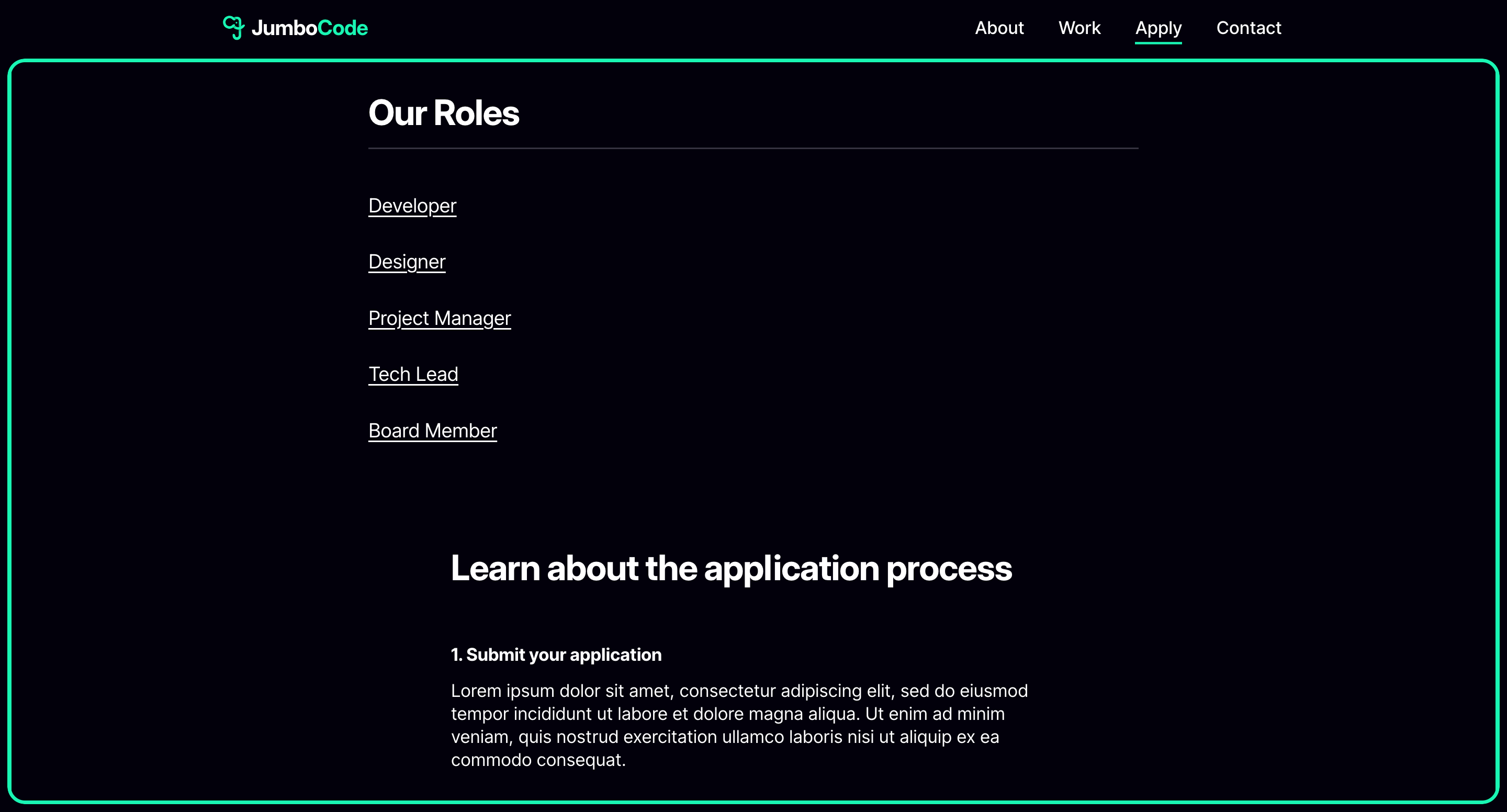
Task: Go to the Work nav item
Action: tap(1079, 28)
